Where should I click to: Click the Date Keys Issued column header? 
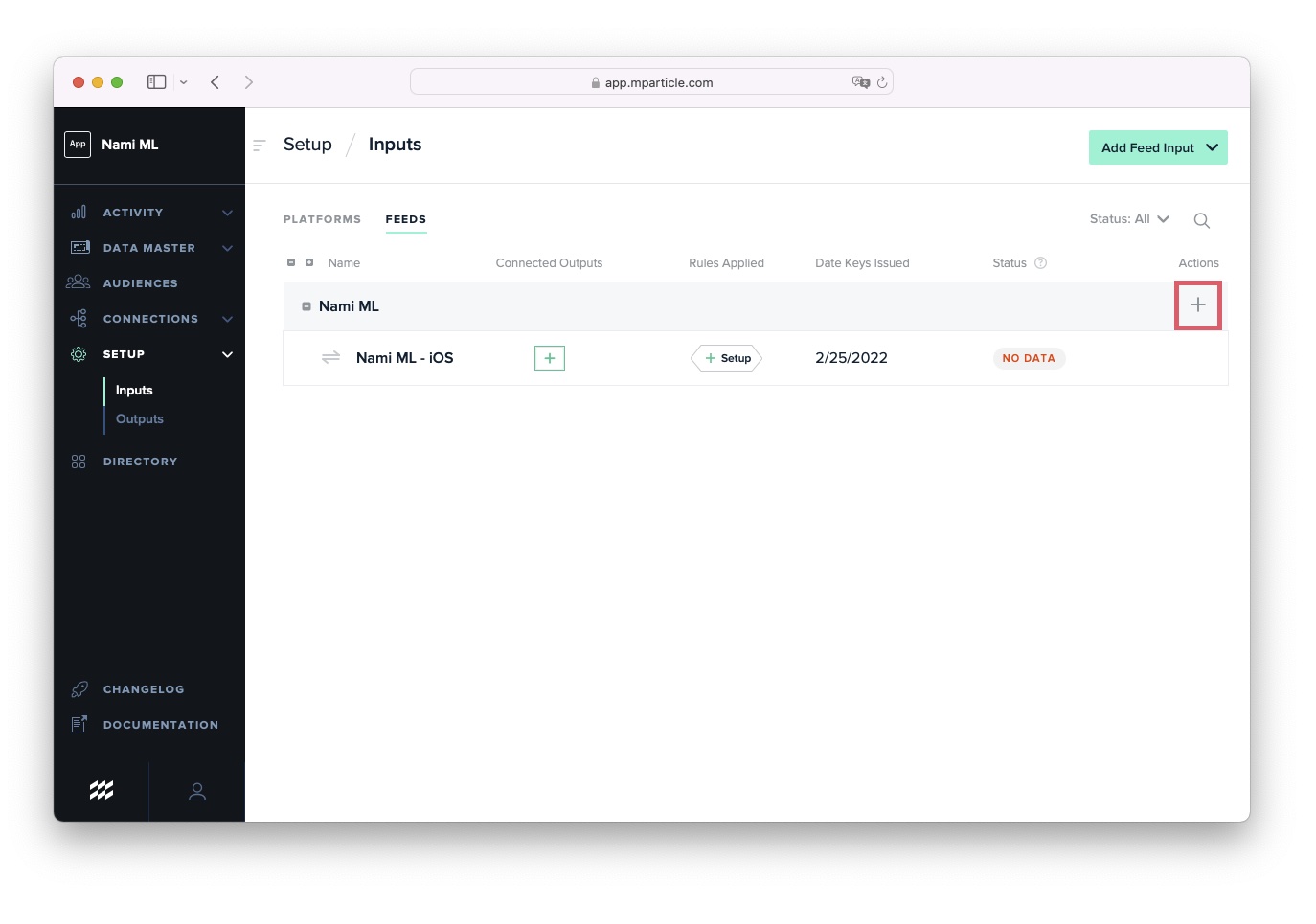click(862, 263)
